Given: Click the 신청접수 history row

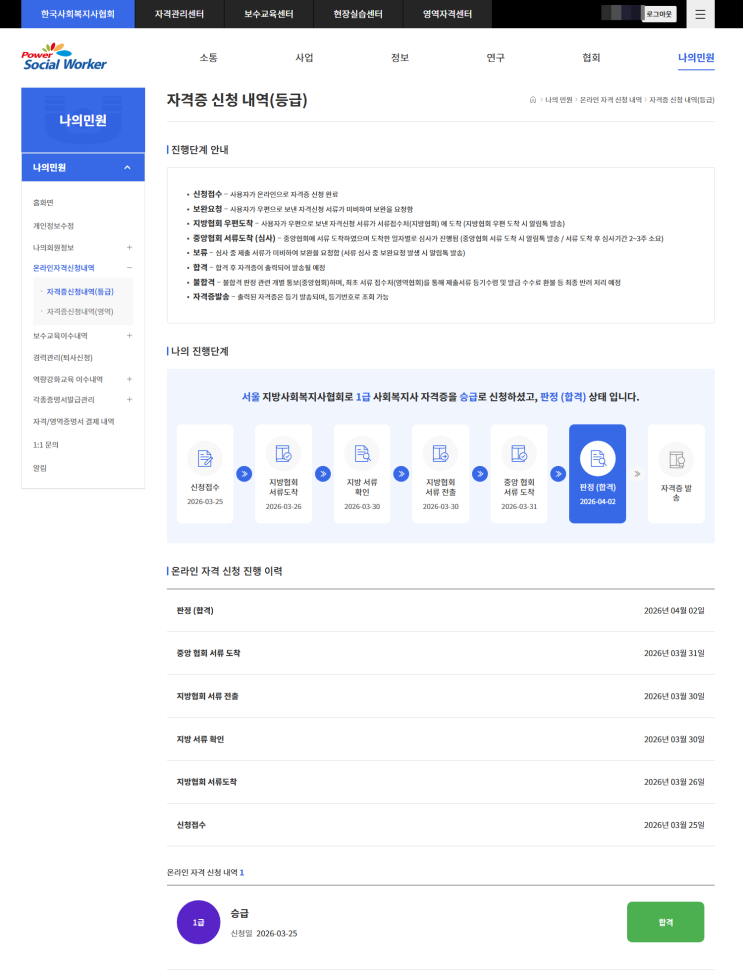Looking at the screenshot, I should (x=441, y=825).
